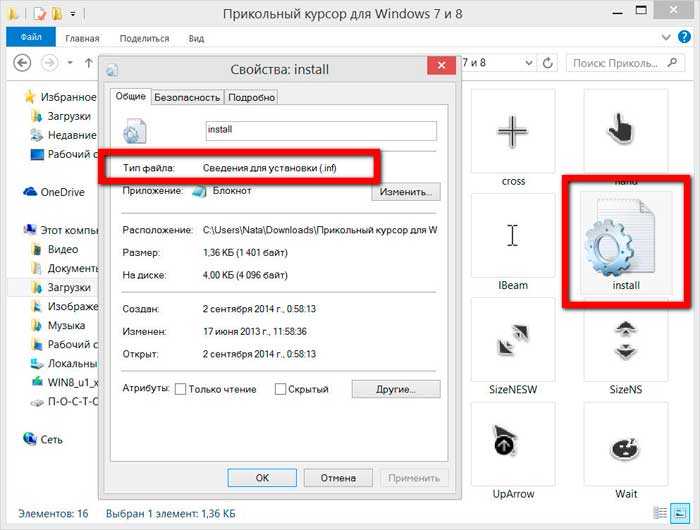Toggle the 'Скрытый' attribute checkbox
This screenshot has height=530, width=700.
[280, 389]
